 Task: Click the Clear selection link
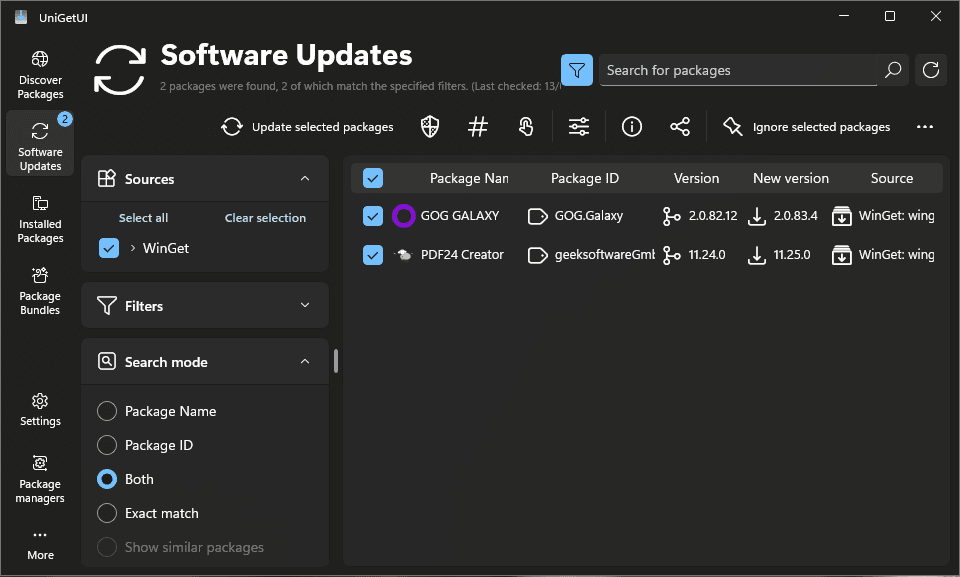click(x=265, y=218)
